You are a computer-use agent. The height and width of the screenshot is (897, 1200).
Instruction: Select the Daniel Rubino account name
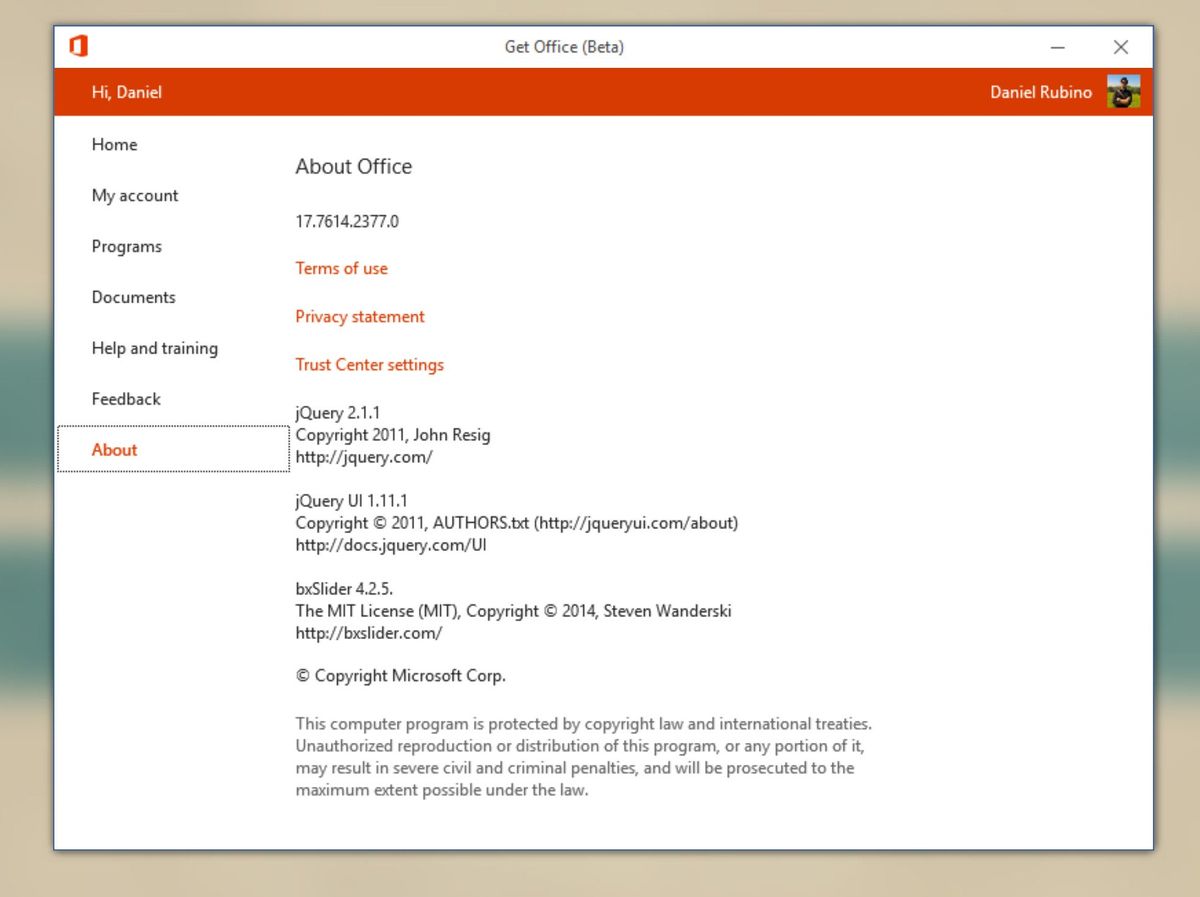pyautogui.click(x=1041, y=92)
